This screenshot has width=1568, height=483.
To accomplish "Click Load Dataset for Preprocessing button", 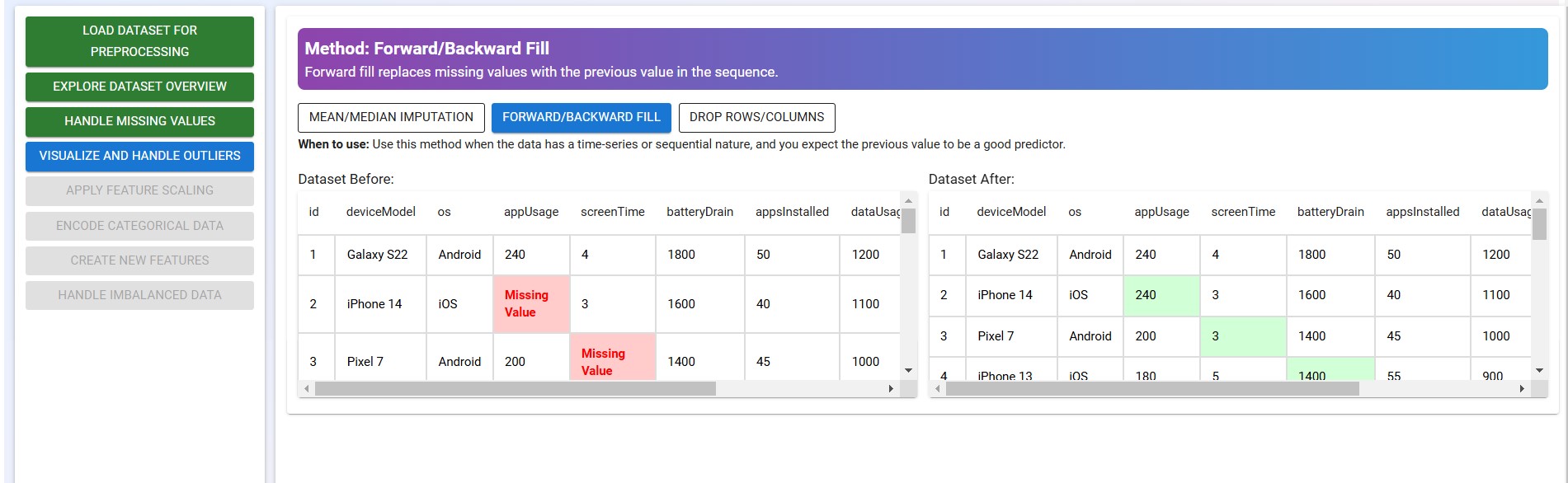I will (x=139, y=41).
